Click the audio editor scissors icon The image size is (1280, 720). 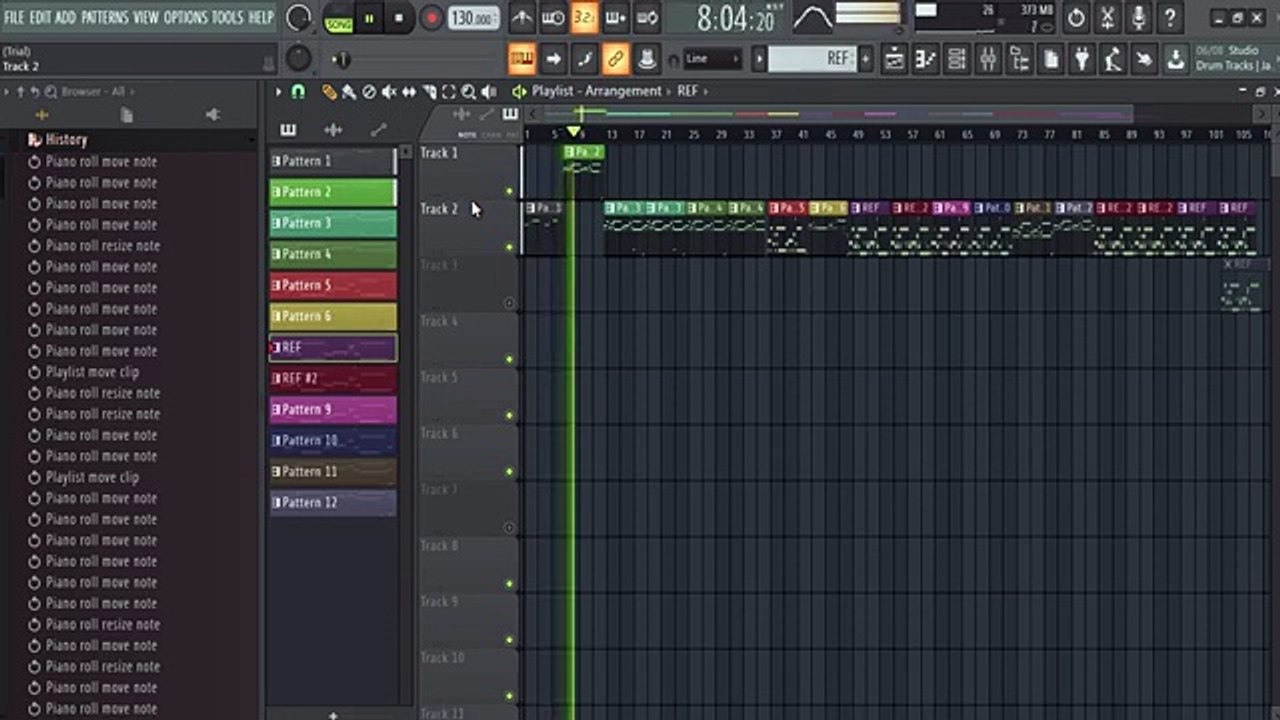(1107, 17)
